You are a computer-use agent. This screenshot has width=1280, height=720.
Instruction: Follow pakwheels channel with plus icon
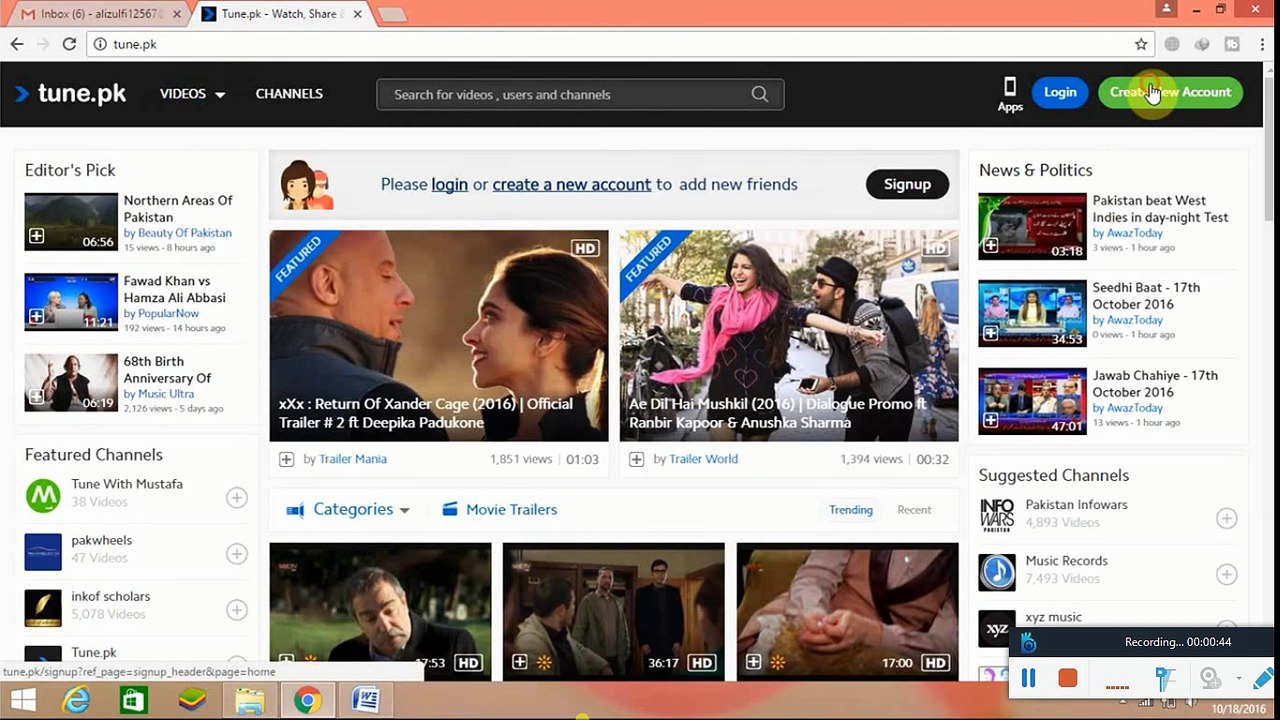[237, 553]
